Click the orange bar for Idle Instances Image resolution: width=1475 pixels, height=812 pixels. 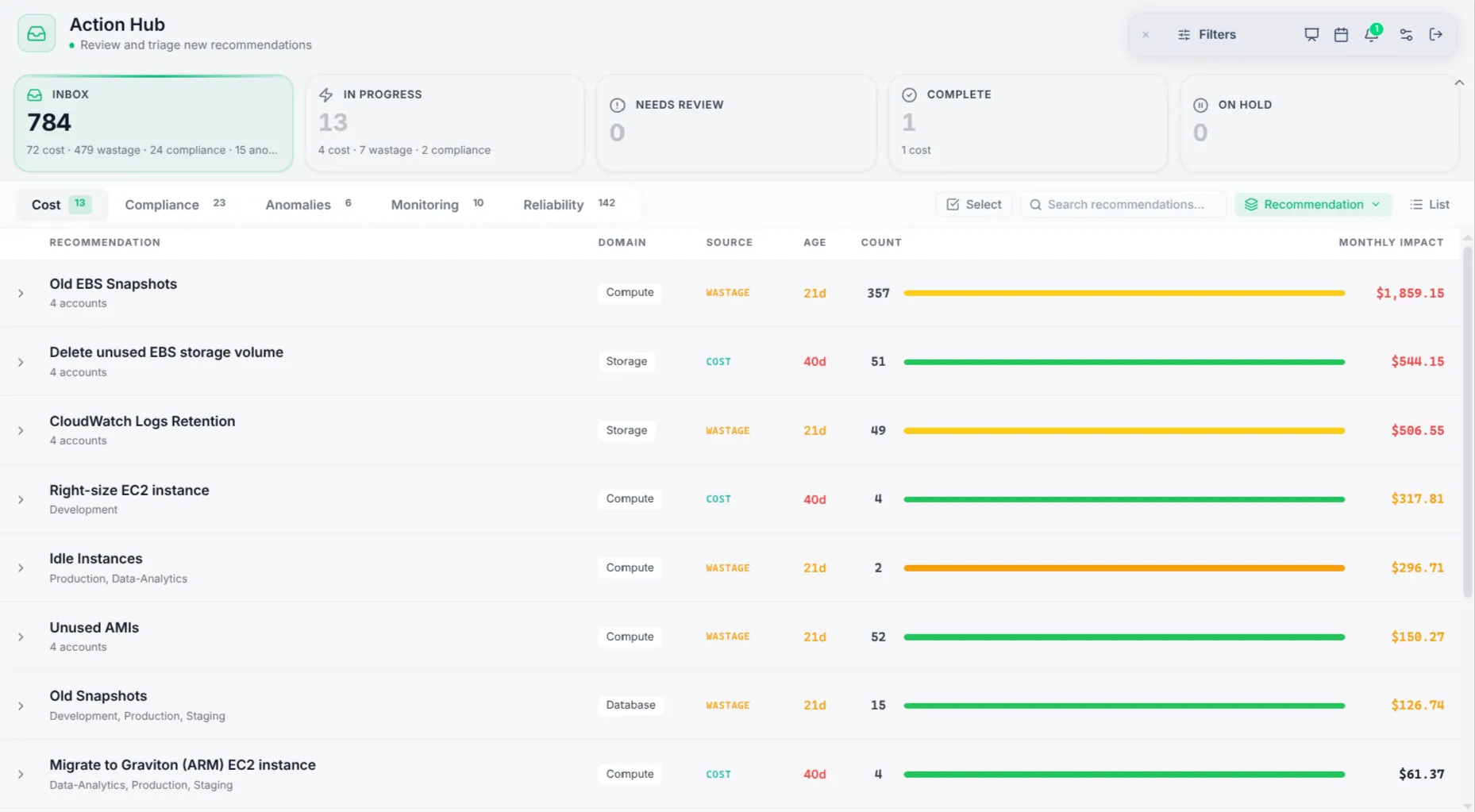click(x=1124, y=568)
